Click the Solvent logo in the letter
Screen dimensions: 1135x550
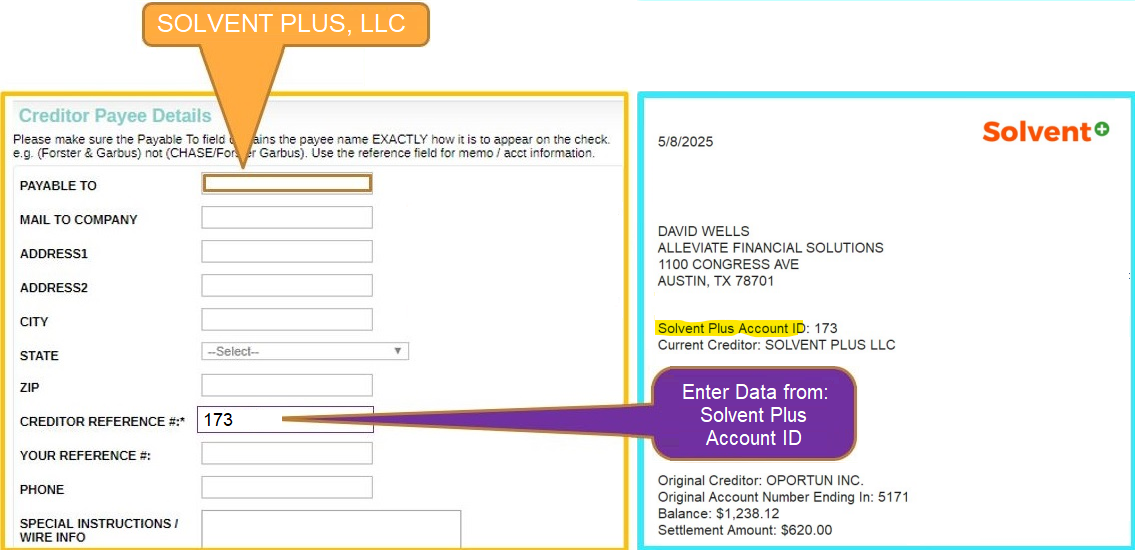click(x=1045, y=132)
